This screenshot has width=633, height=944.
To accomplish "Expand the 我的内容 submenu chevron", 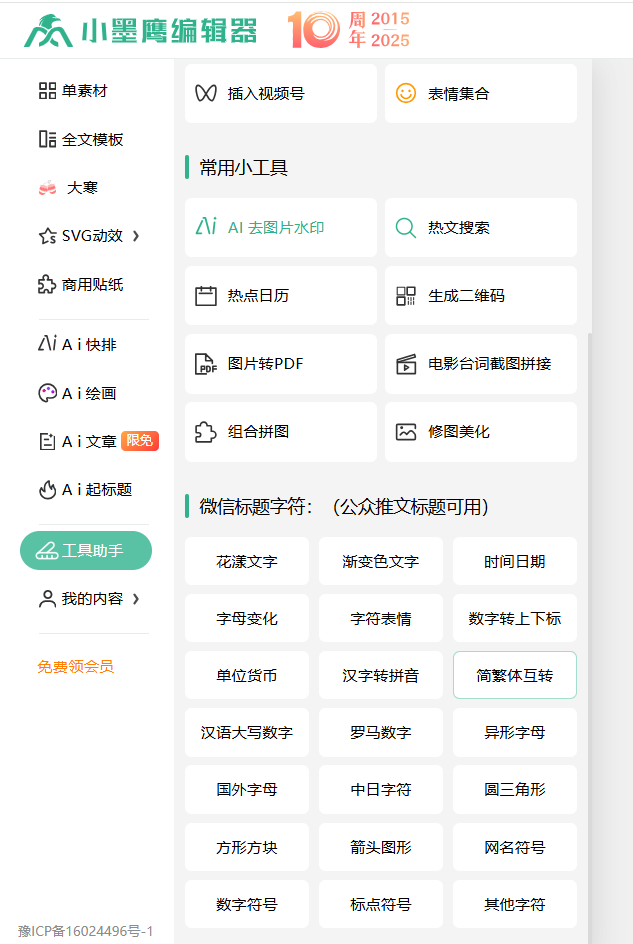I will pos(136,598).
